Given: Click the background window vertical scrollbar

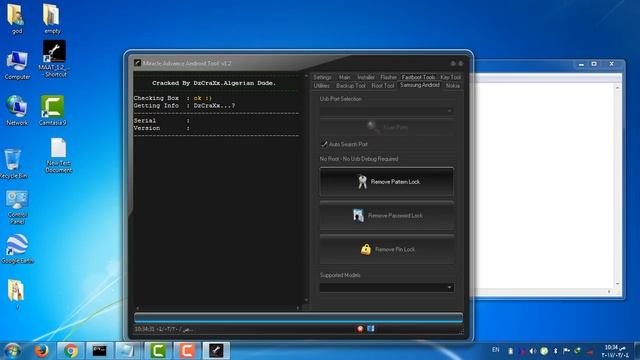Looking at the screenshot, I should pyautogui.click(x=617, y=186).
